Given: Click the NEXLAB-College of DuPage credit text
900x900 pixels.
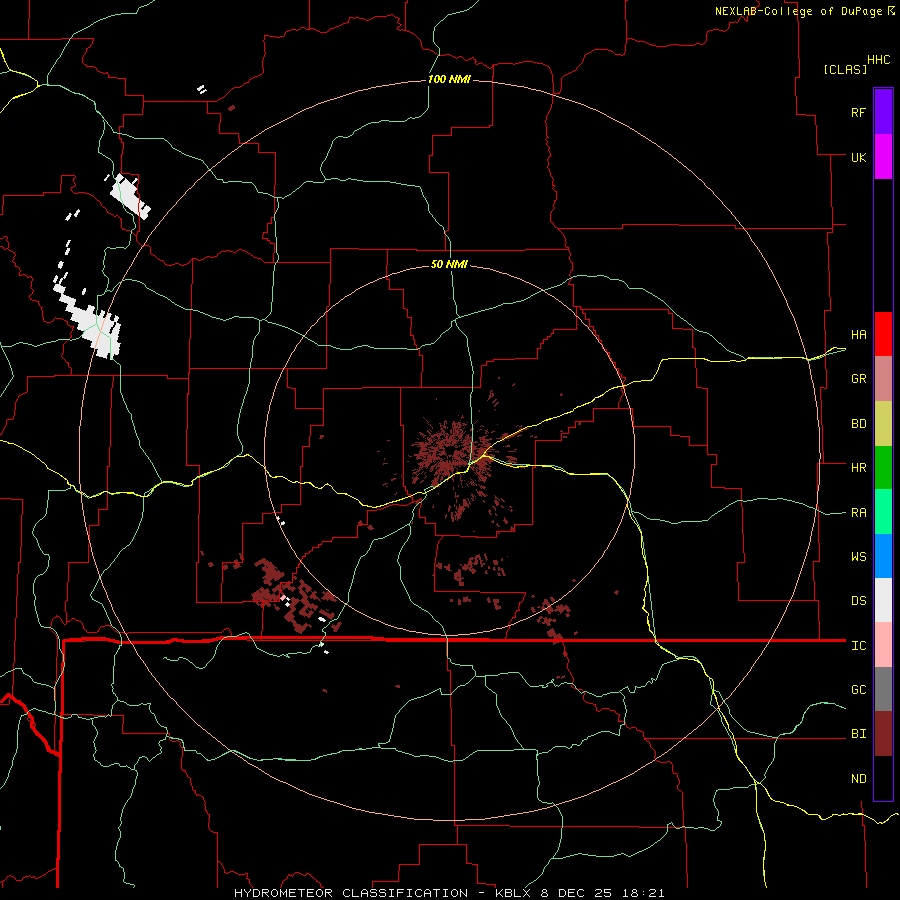Looking at the screenshot, I should click(798, 11).
